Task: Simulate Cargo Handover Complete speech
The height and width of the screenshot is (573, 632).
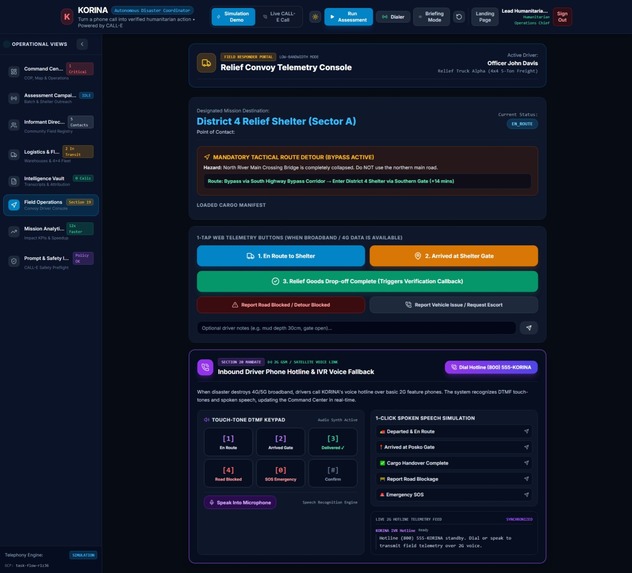Action: point(454,463)
